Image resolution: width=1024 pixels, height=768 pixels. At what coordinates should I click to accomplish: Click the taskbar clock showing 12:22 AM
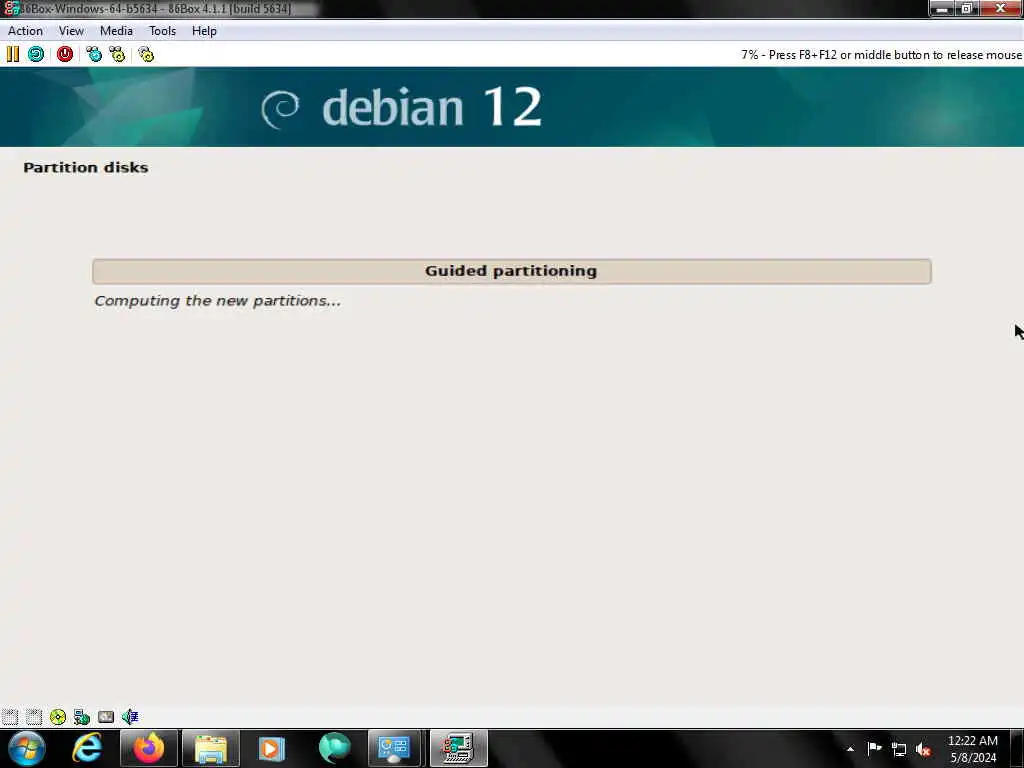pyautogui.click(x=972, y=749)
